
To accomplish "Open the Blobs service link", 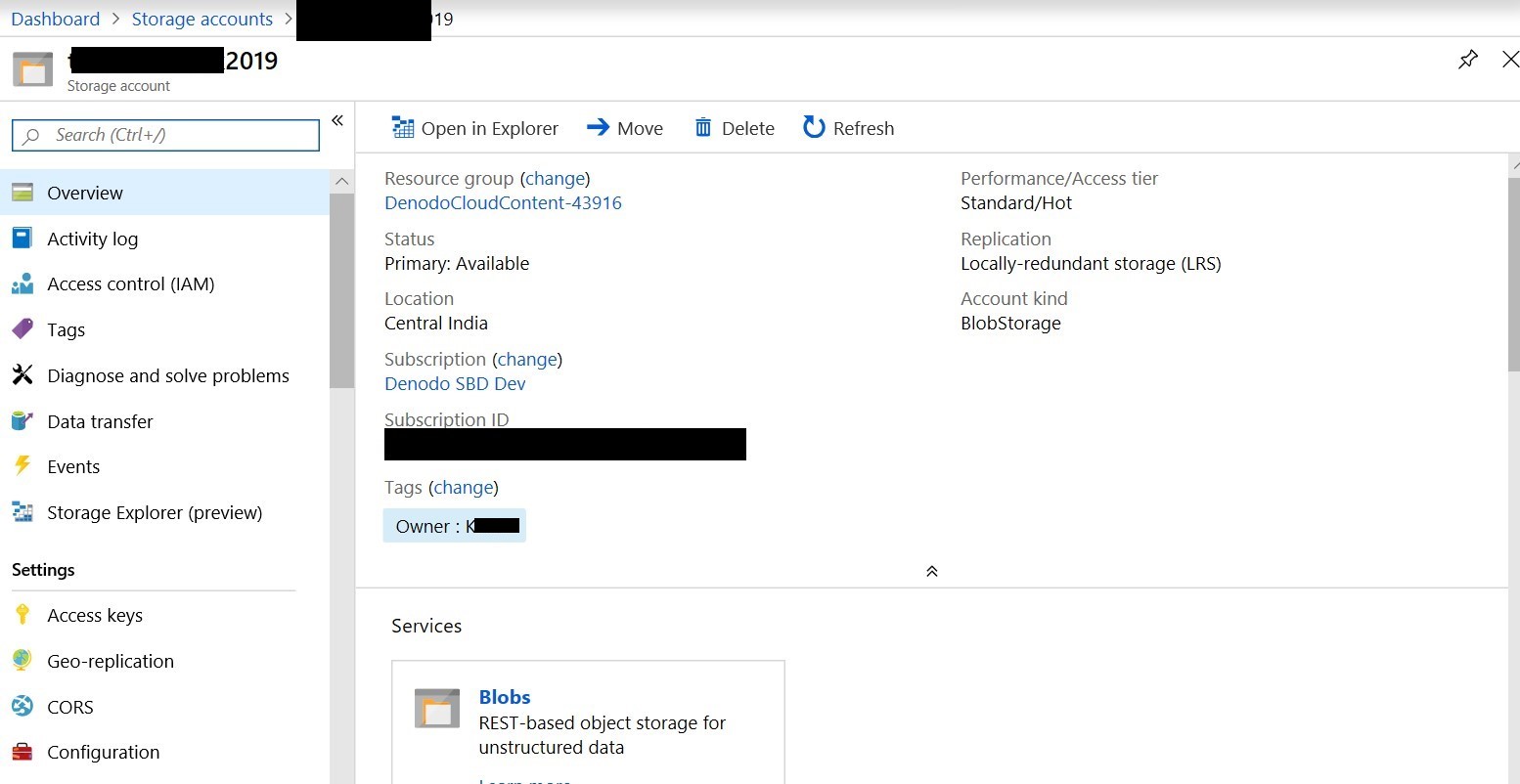I will coord(505,697).
